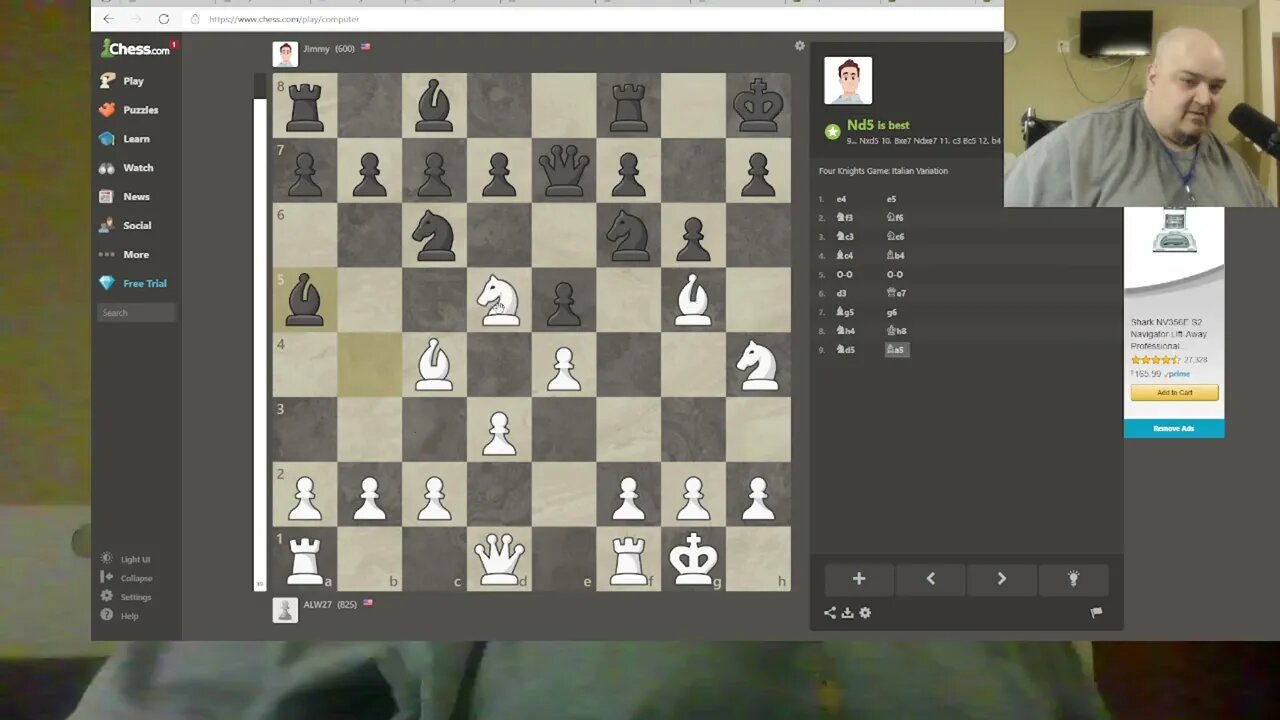The height and width of the screenshot is (720, 1280).
Task: Select Black's move Kh8 in move list
Action: click(896, 331)
